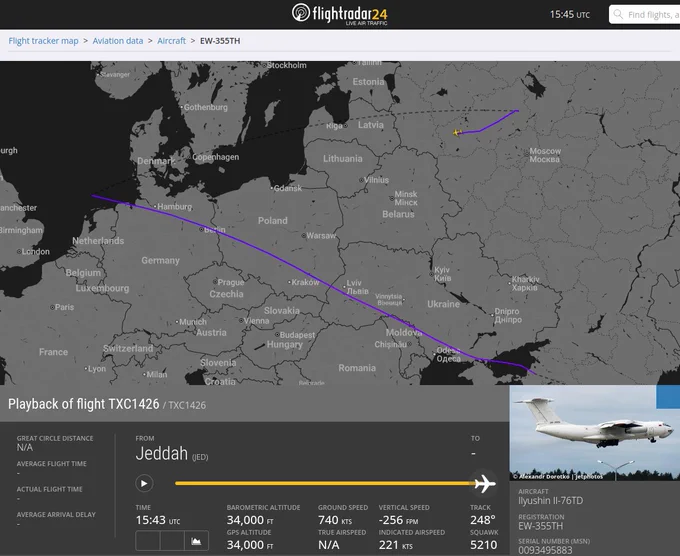Image resolution: width=680 pixels, height=556 pixels.
Task: Click the Average Arrival Delay label
Action: tap(56, 514)
